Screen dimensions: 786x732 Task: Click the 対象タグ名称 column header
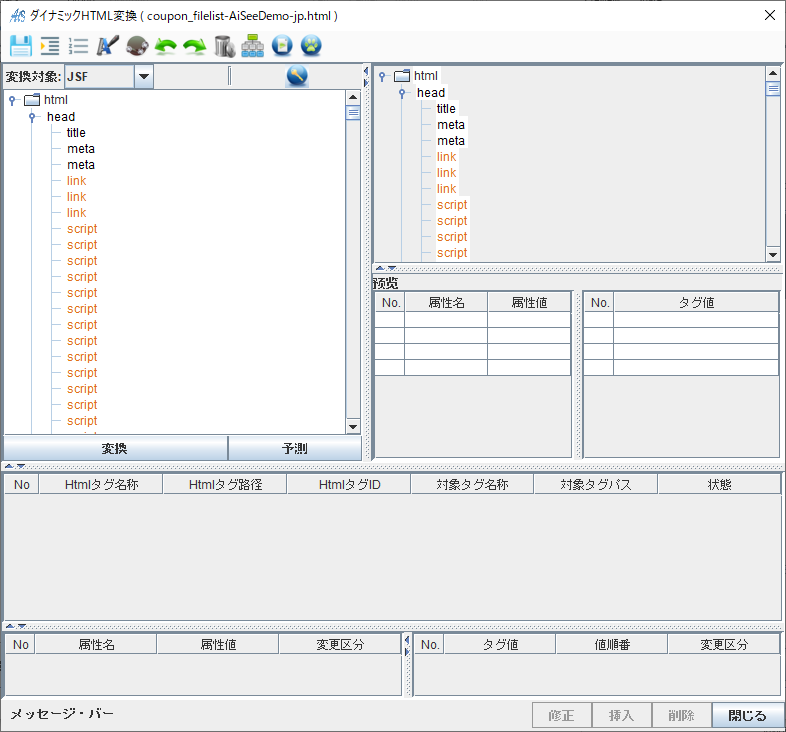[x=472, y=485]
